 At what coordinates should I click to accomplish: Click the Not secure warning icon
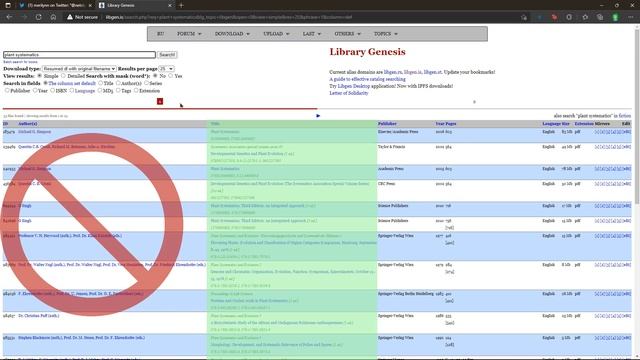(x=70, y=17)
